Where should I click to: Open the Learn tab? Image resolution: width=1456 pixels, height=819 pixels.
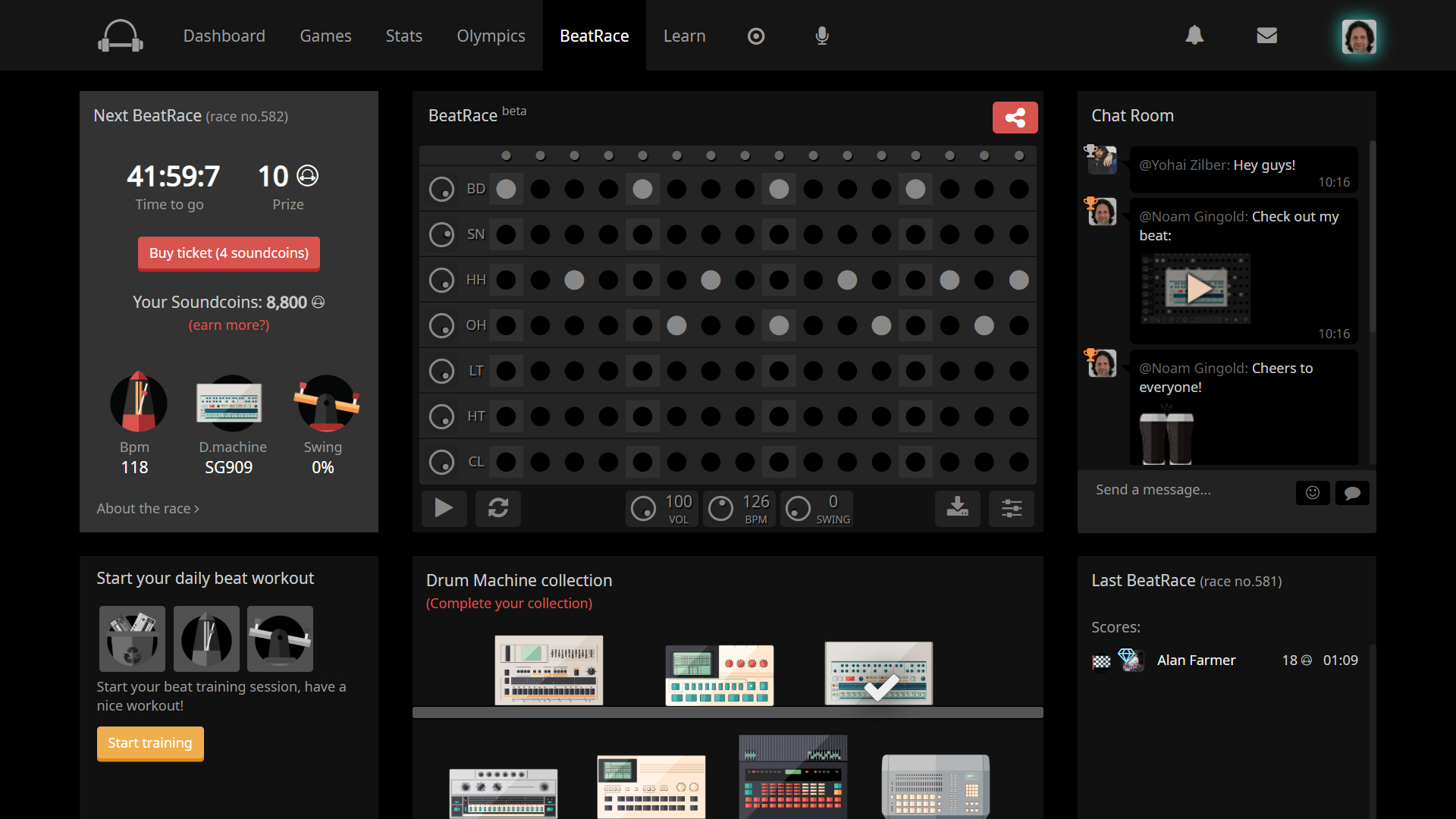684,36
